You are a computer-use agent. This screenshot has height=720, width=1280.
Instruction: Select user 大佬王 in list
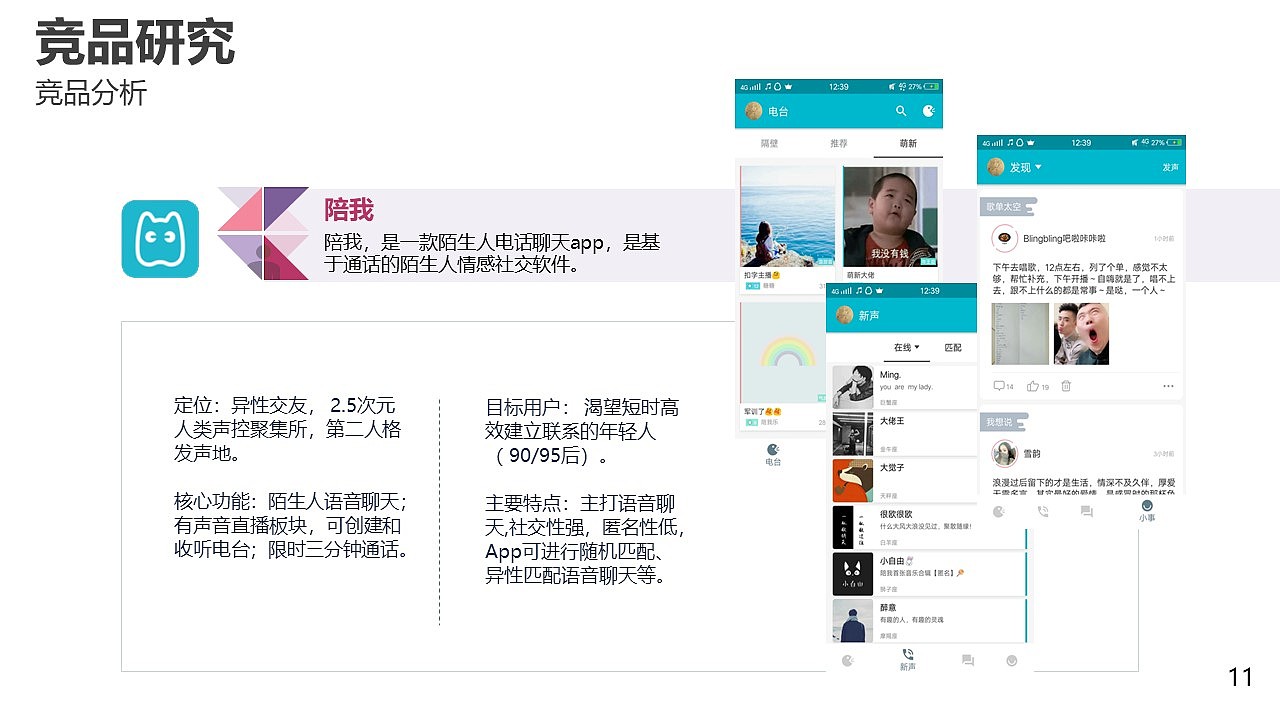pyautogui.click(x=904, y=434)
